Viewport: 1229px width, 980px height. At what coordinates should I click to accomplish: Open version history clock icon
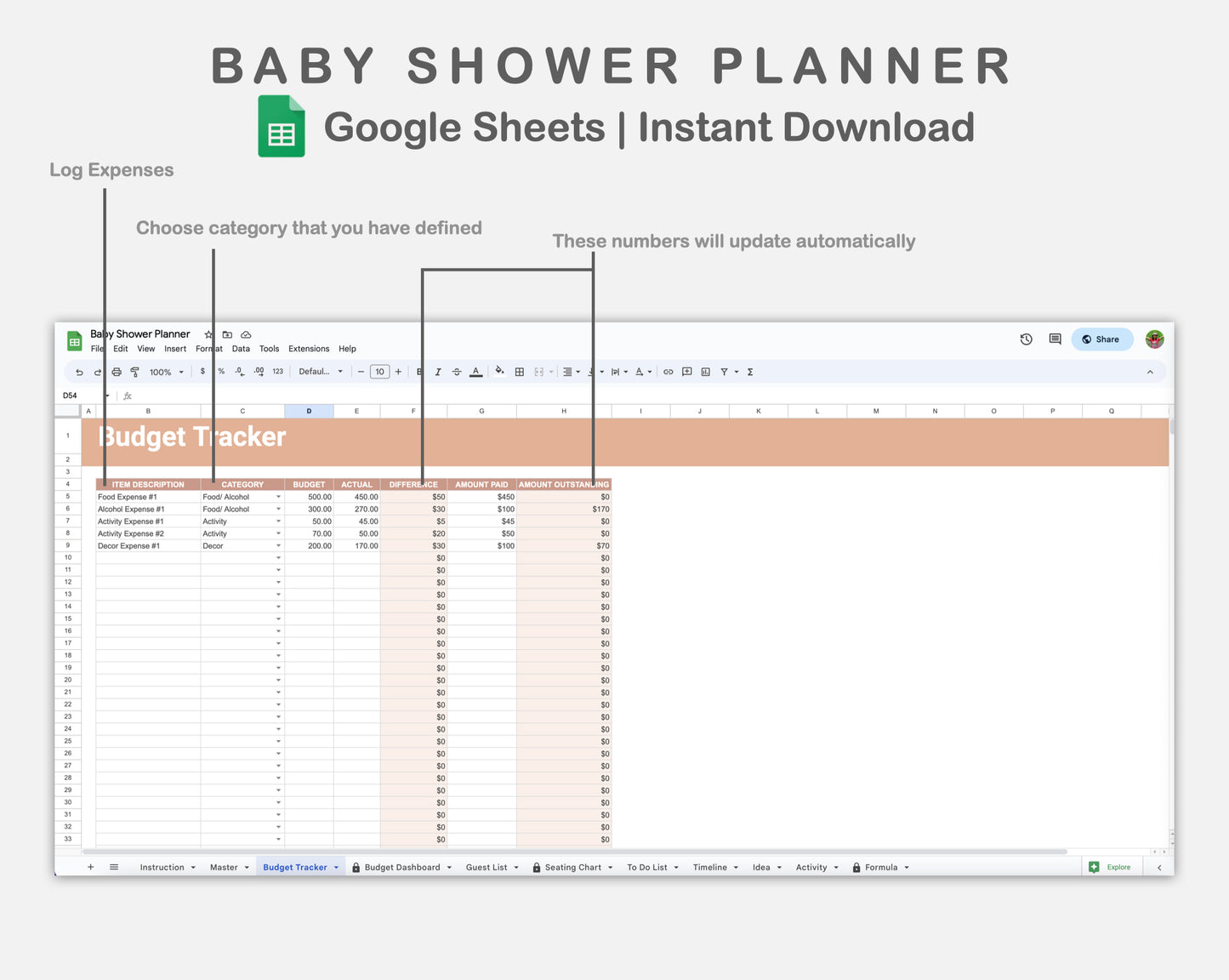[x=1027, y=339]
